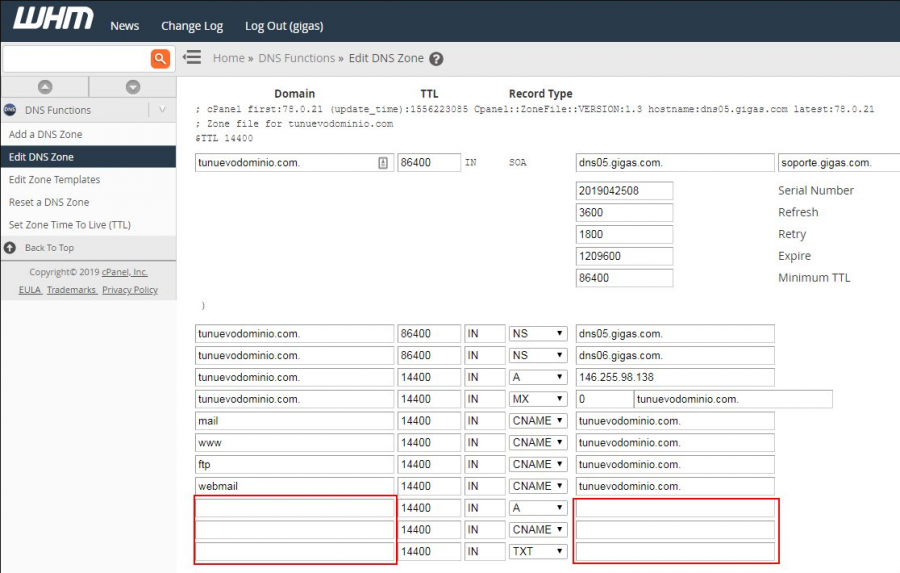Open the help question mark icon

436,59
